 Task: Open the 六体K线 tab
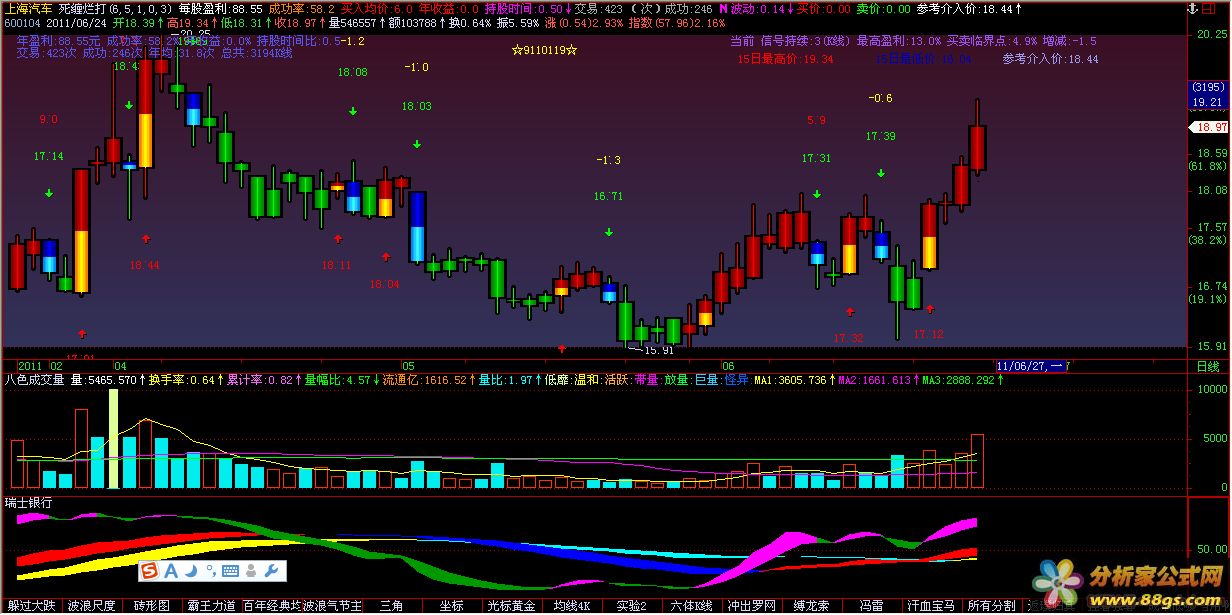point(691,606)
